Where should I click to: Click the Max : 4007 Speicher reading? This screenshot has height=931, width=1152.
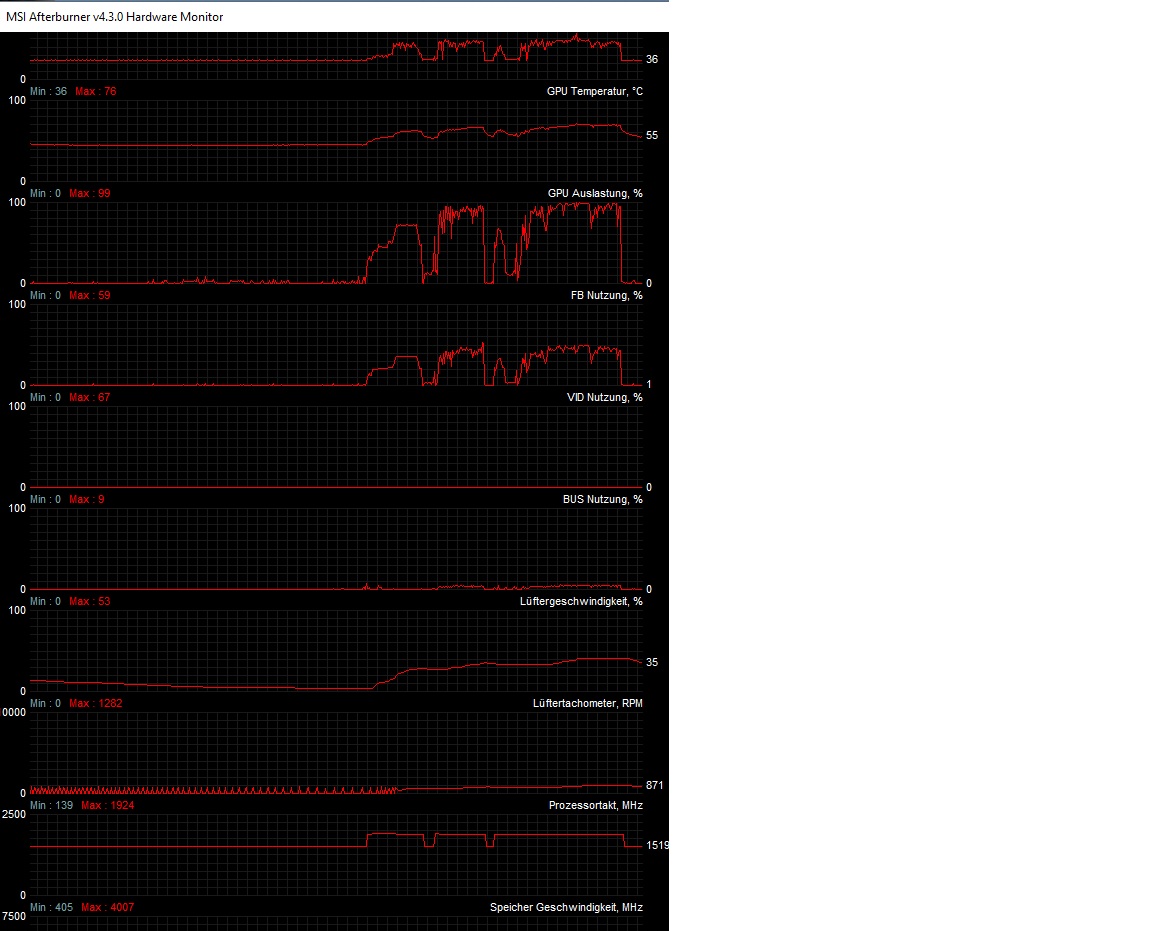107,907
